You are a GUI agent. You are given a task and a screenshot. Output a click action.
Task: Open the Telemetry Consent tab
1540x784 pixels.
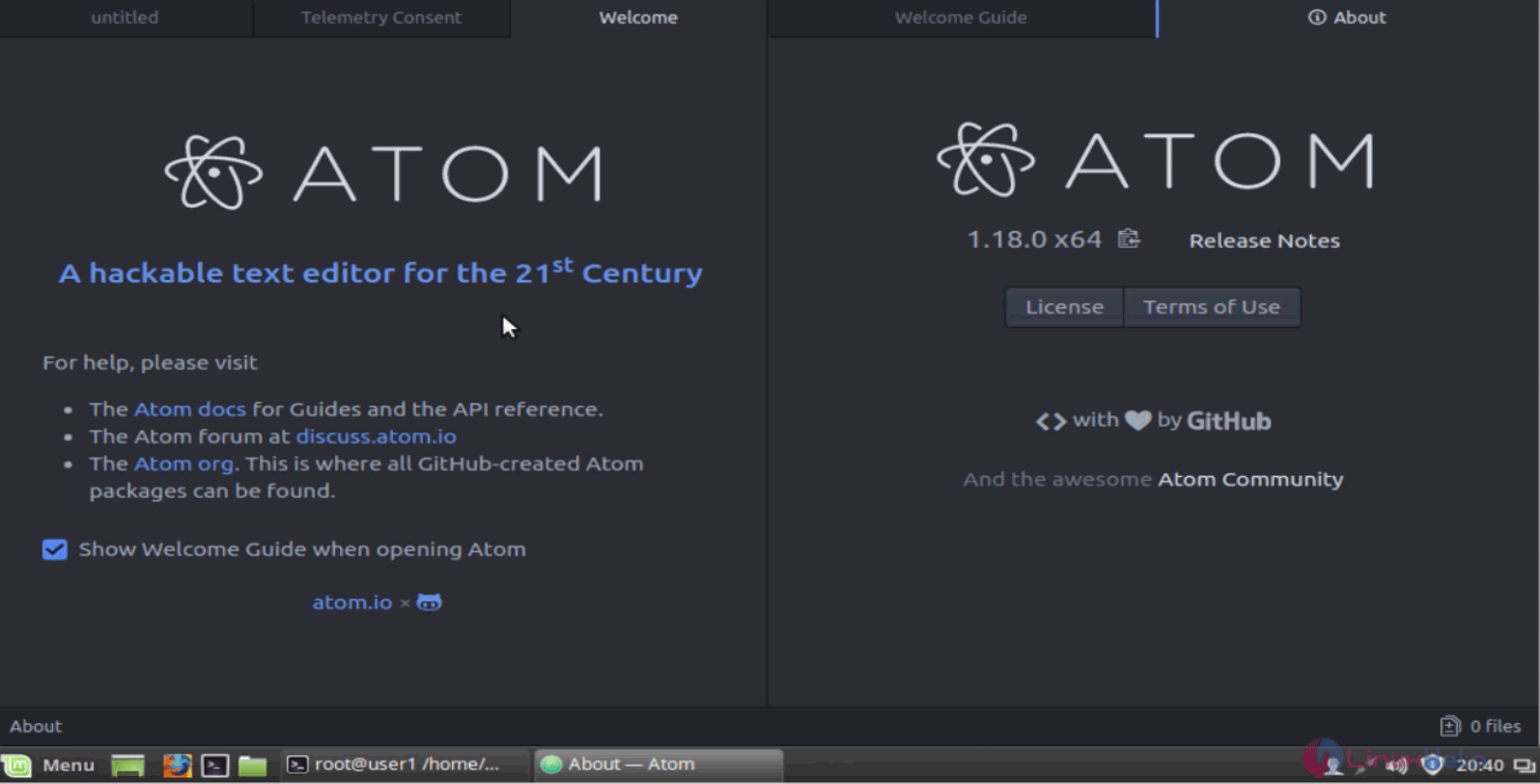point(381,17)
